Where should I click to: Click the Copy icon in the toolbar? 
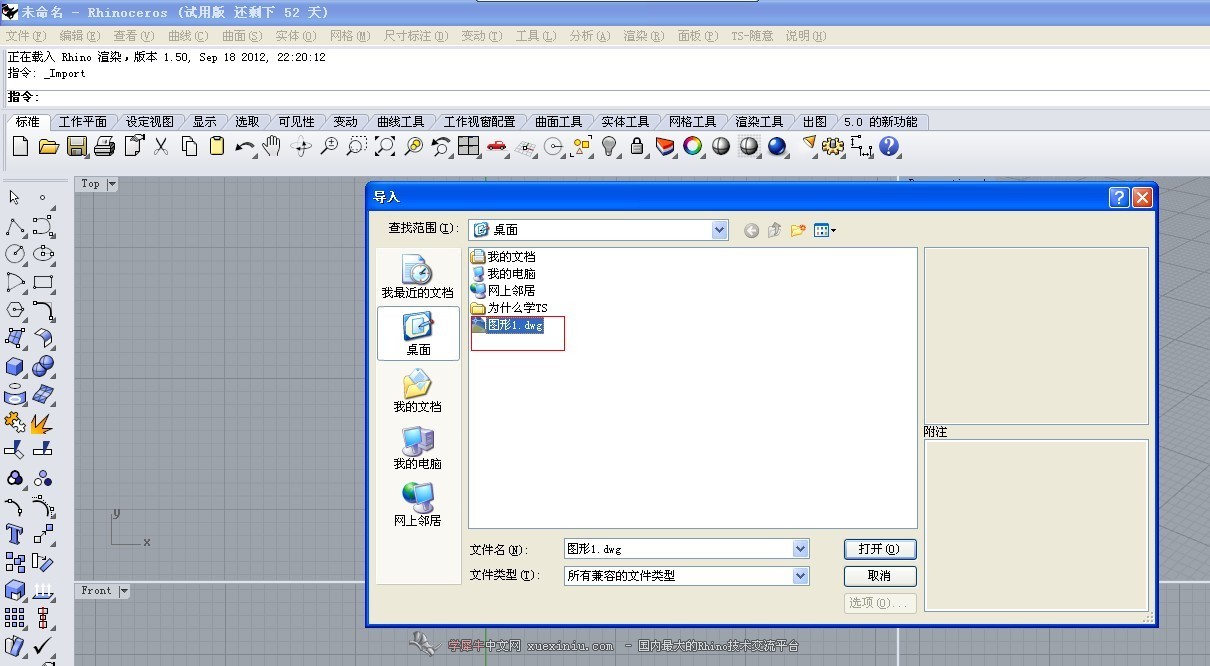pos(189,147)
